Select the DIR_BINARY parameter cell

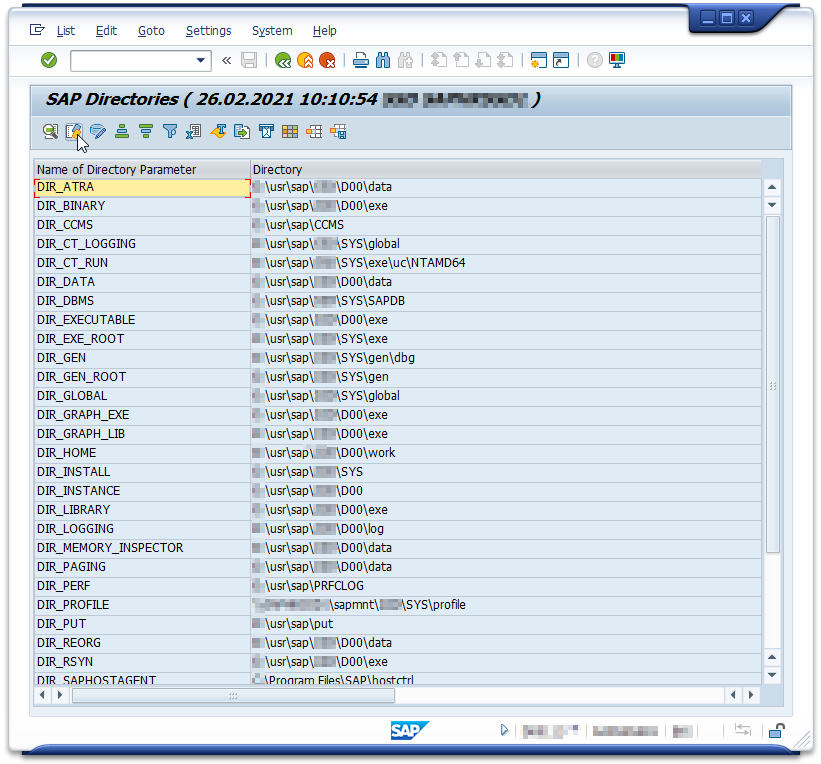(142, 206)
